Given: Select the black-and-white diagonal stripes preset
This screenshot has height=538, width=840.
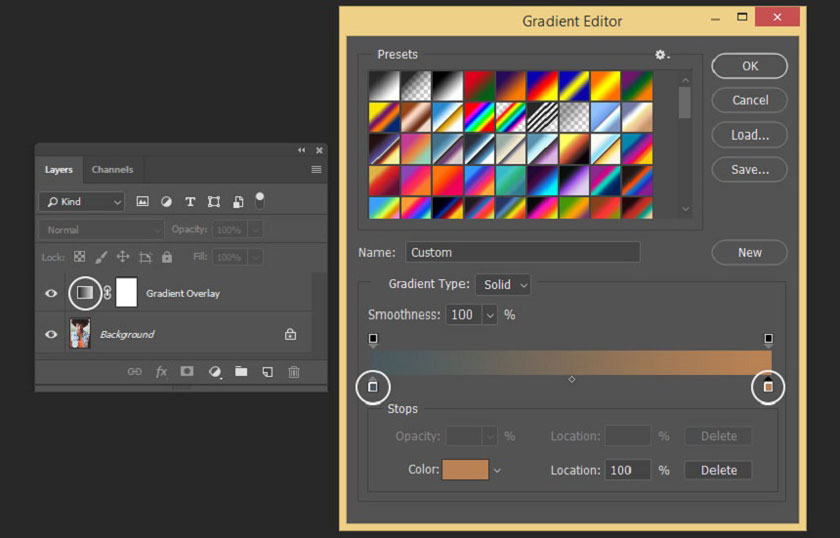Looking at the screenshot, I should [x=542, y=117].
